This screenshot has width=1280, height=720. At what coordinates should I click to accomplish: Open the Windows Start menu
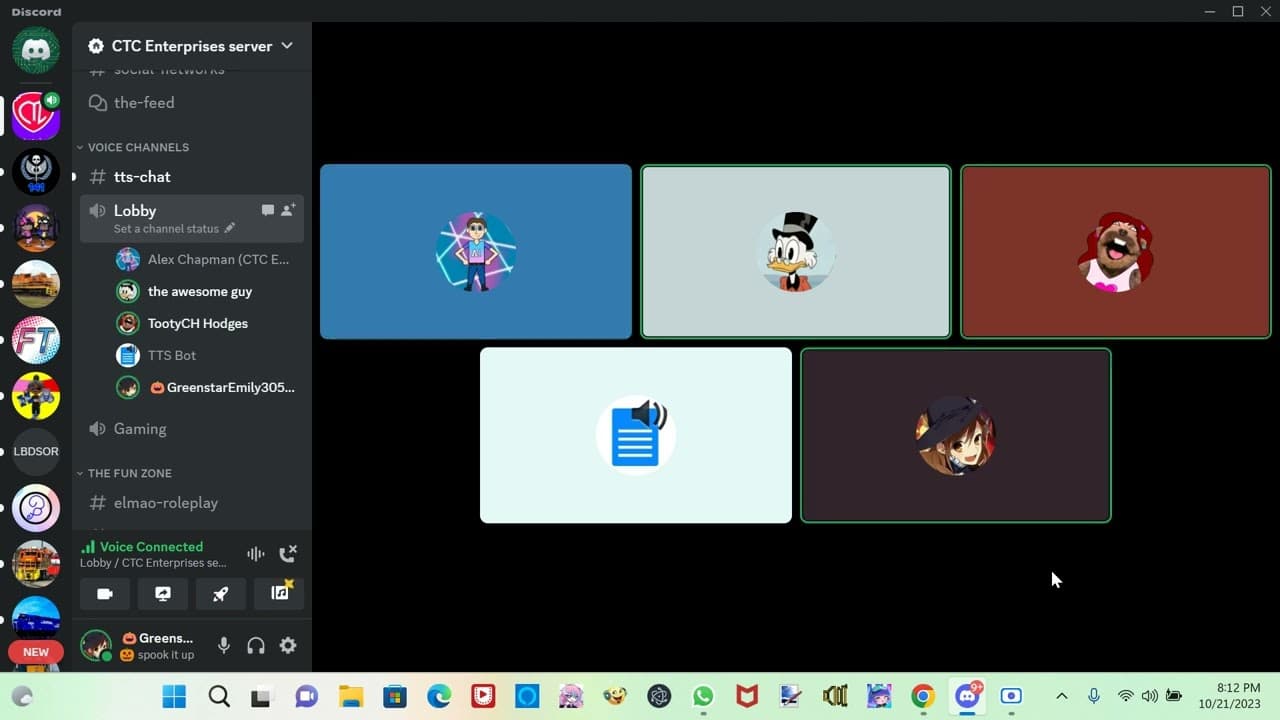(174, 696)
